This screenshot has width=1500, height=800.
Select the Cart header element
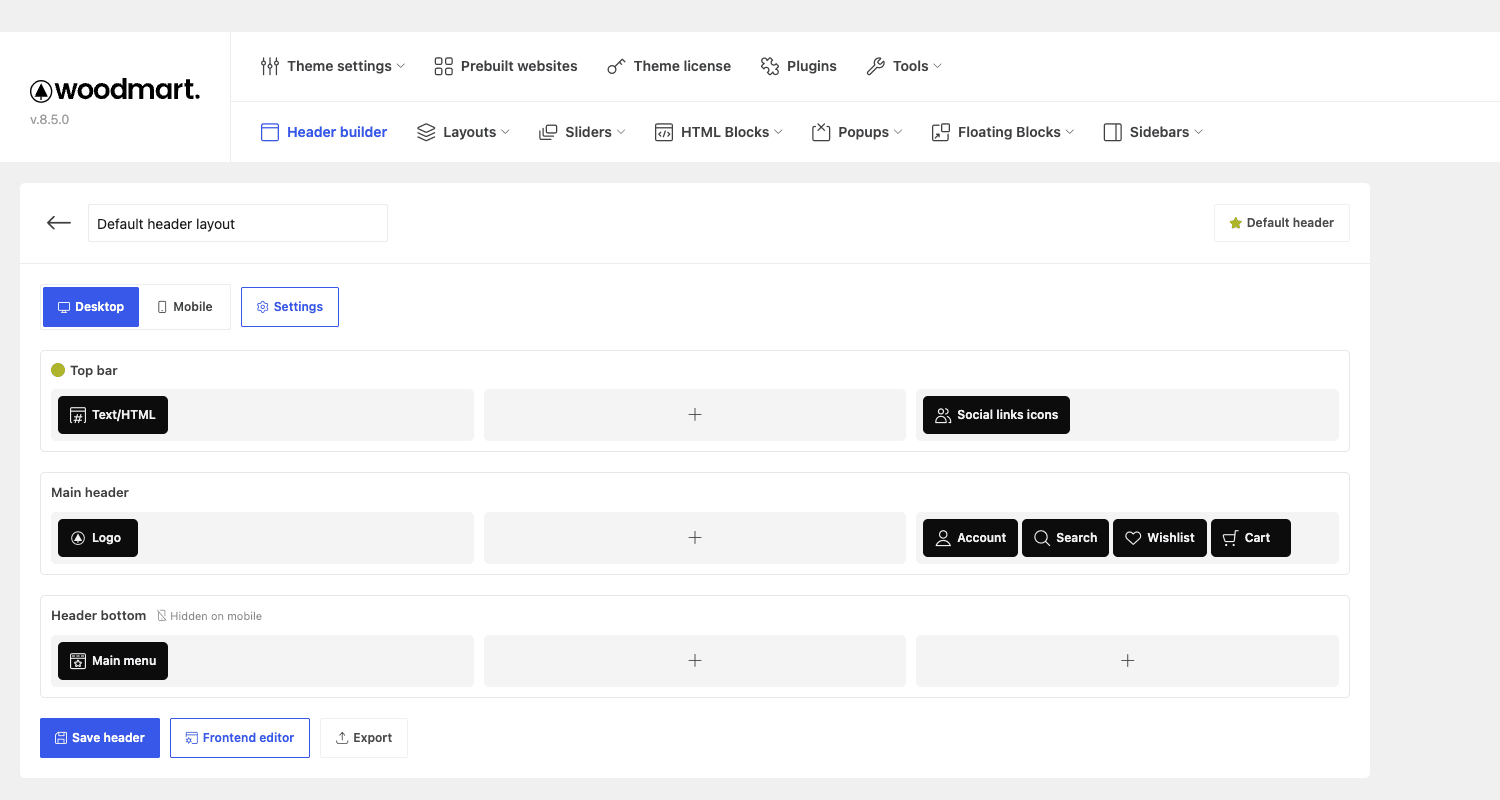coord(1251,538)
